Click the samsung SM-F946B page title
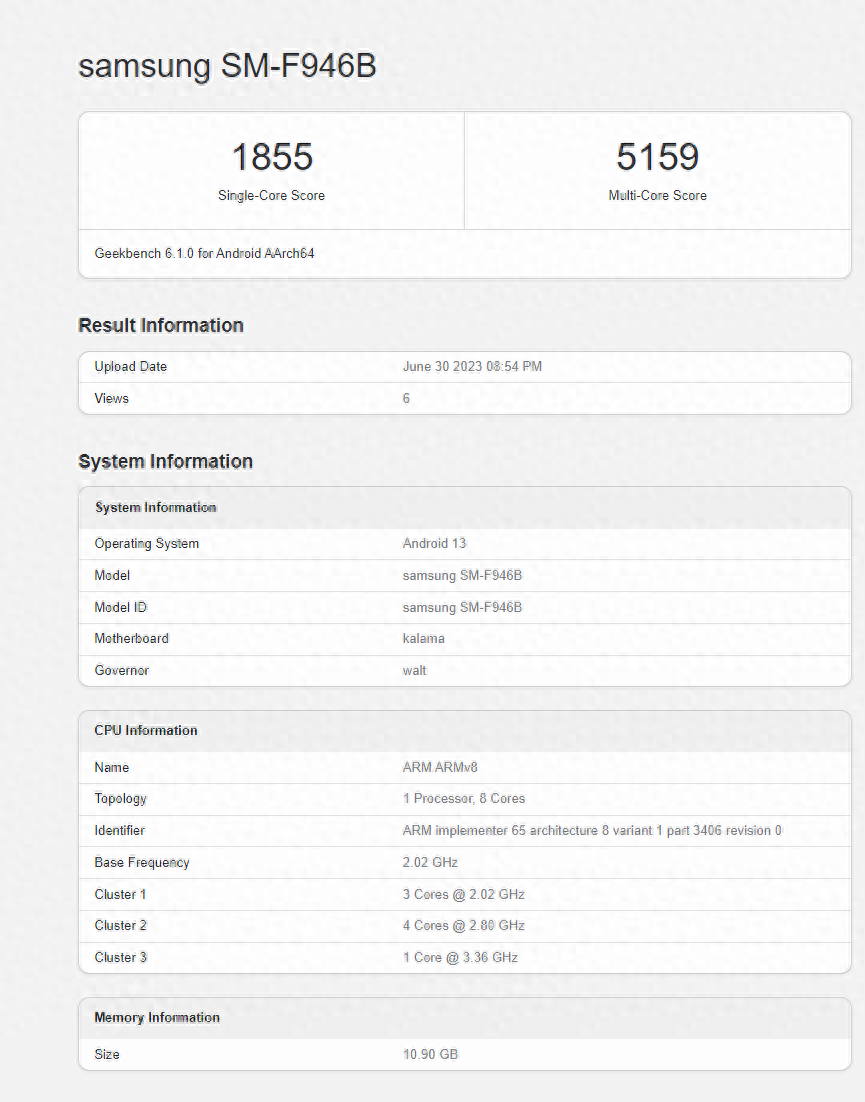The width and height of the screenshot is (865, 1102). 227,65
